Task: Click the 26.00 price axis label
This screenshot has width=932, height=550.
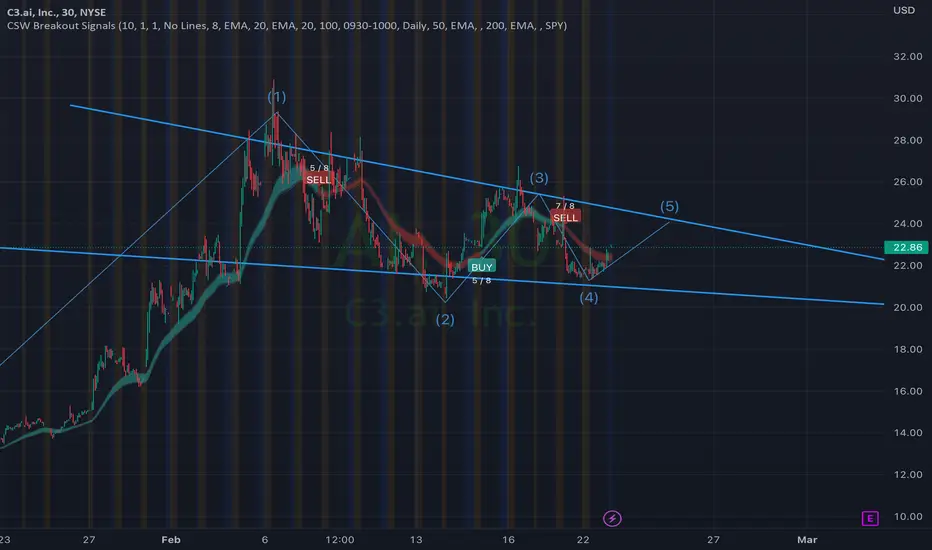Action: pyautogui.click(x=908, y=182)
